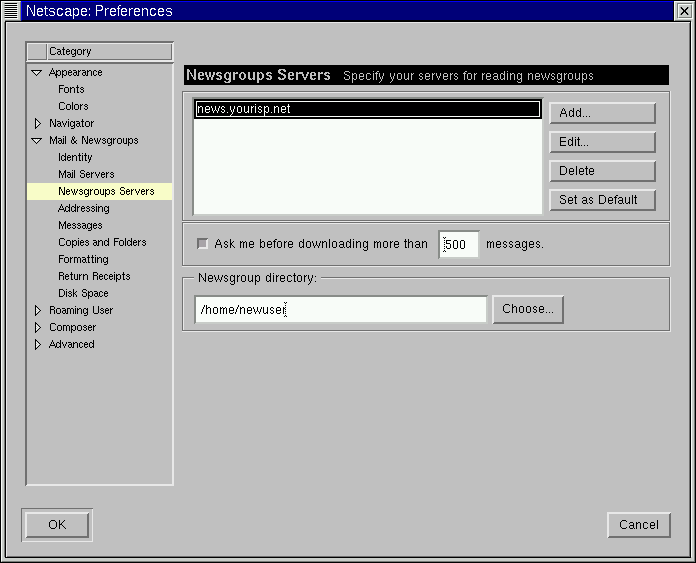Viewport: 696px width, 563px height.
Task: Click the message count field showing 500
Action: tap(458, 244)
